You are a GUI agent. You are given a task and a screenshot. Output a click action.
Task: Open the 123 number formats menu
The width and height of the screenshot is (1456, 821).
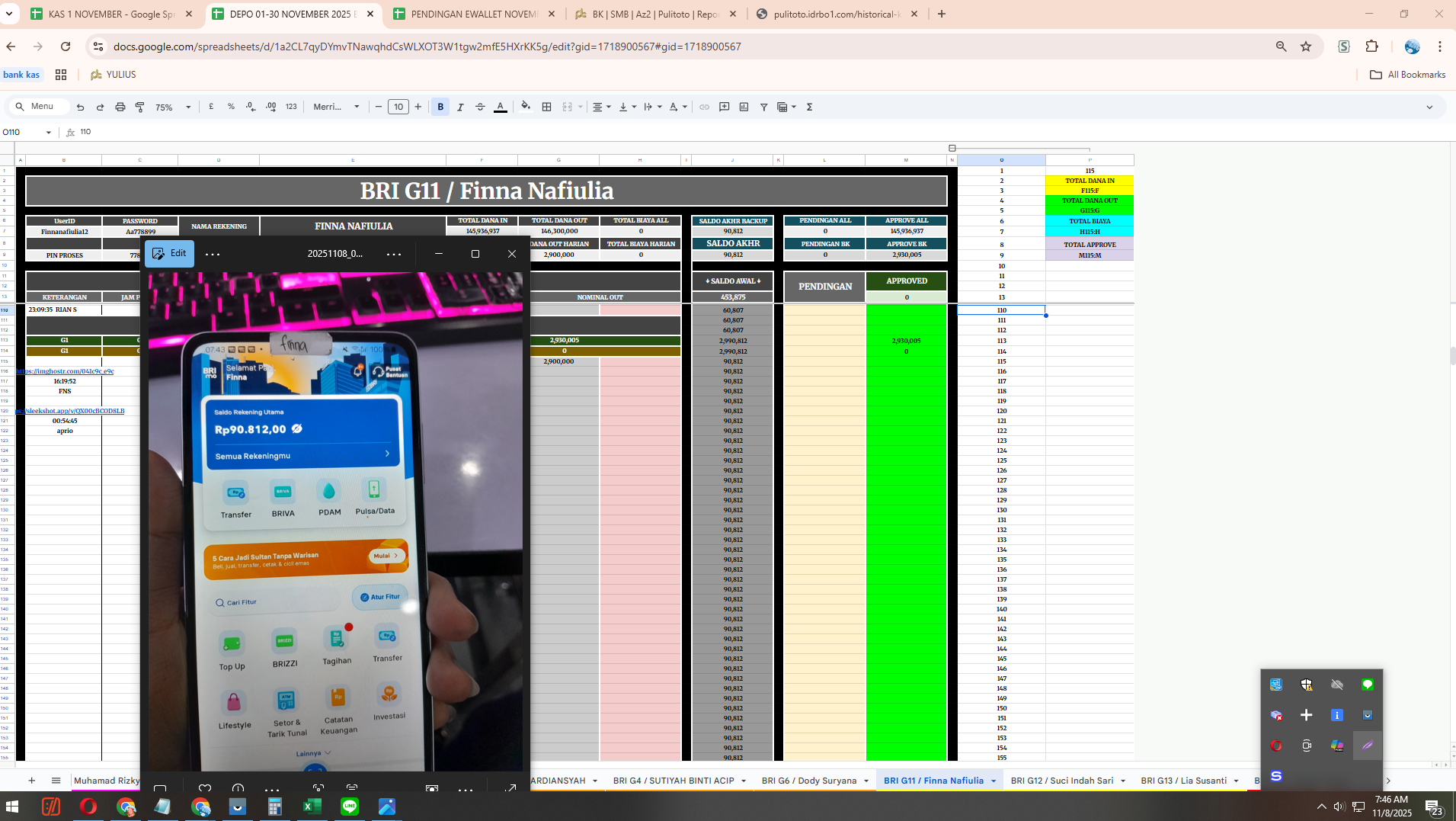(x=291, y=107)
